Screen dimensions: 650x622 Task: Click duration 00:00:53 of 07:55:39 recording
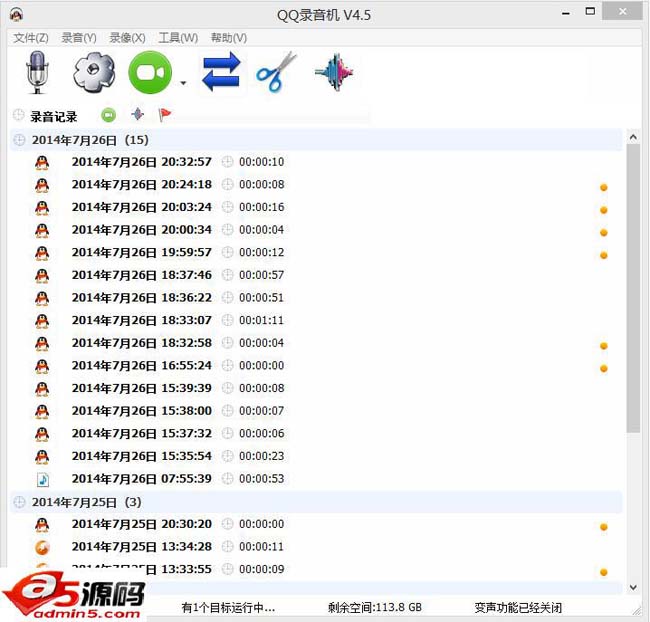[x=262, y=479]
